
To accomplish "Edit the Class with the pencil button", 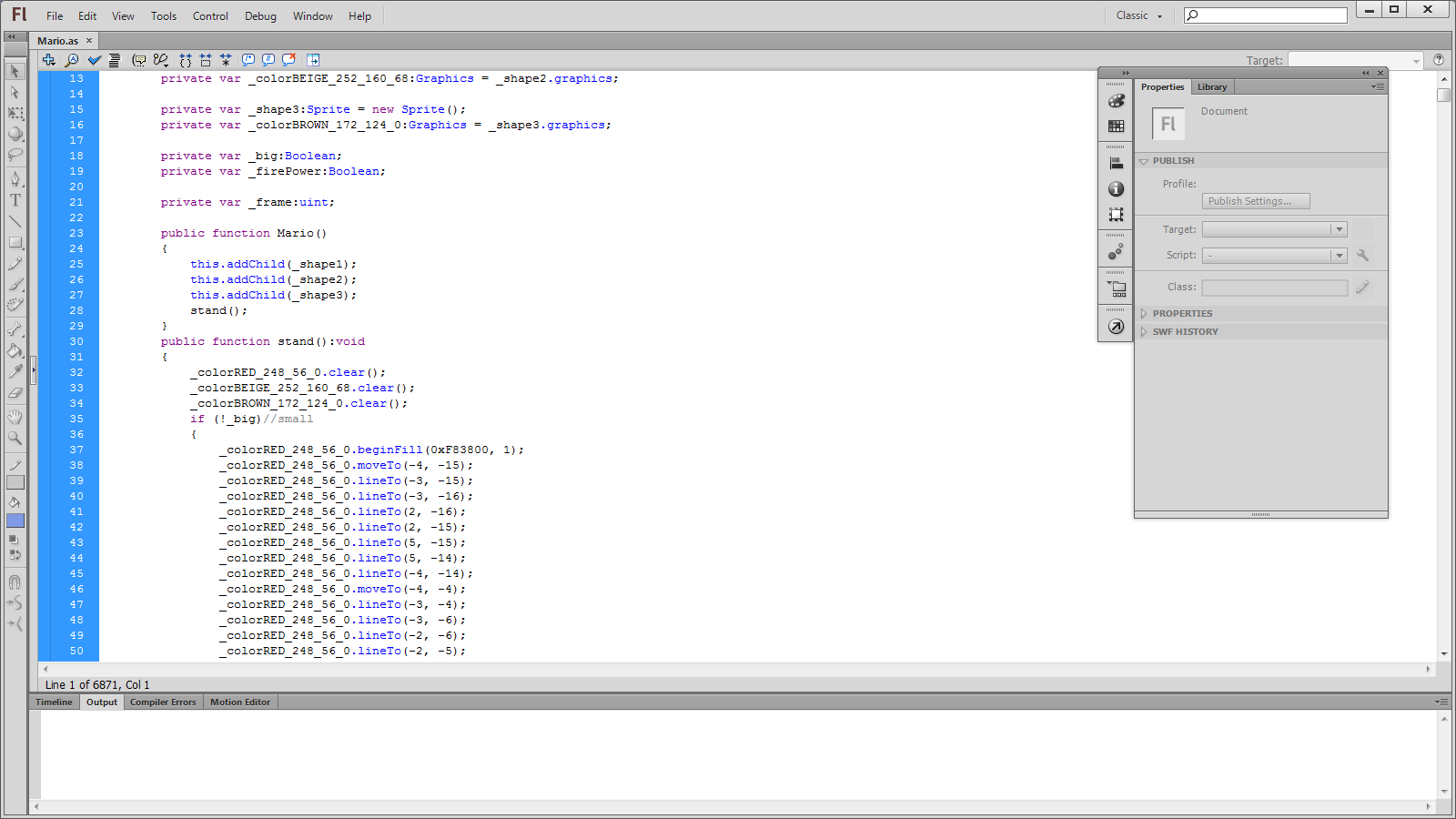I will (1362, 287).
